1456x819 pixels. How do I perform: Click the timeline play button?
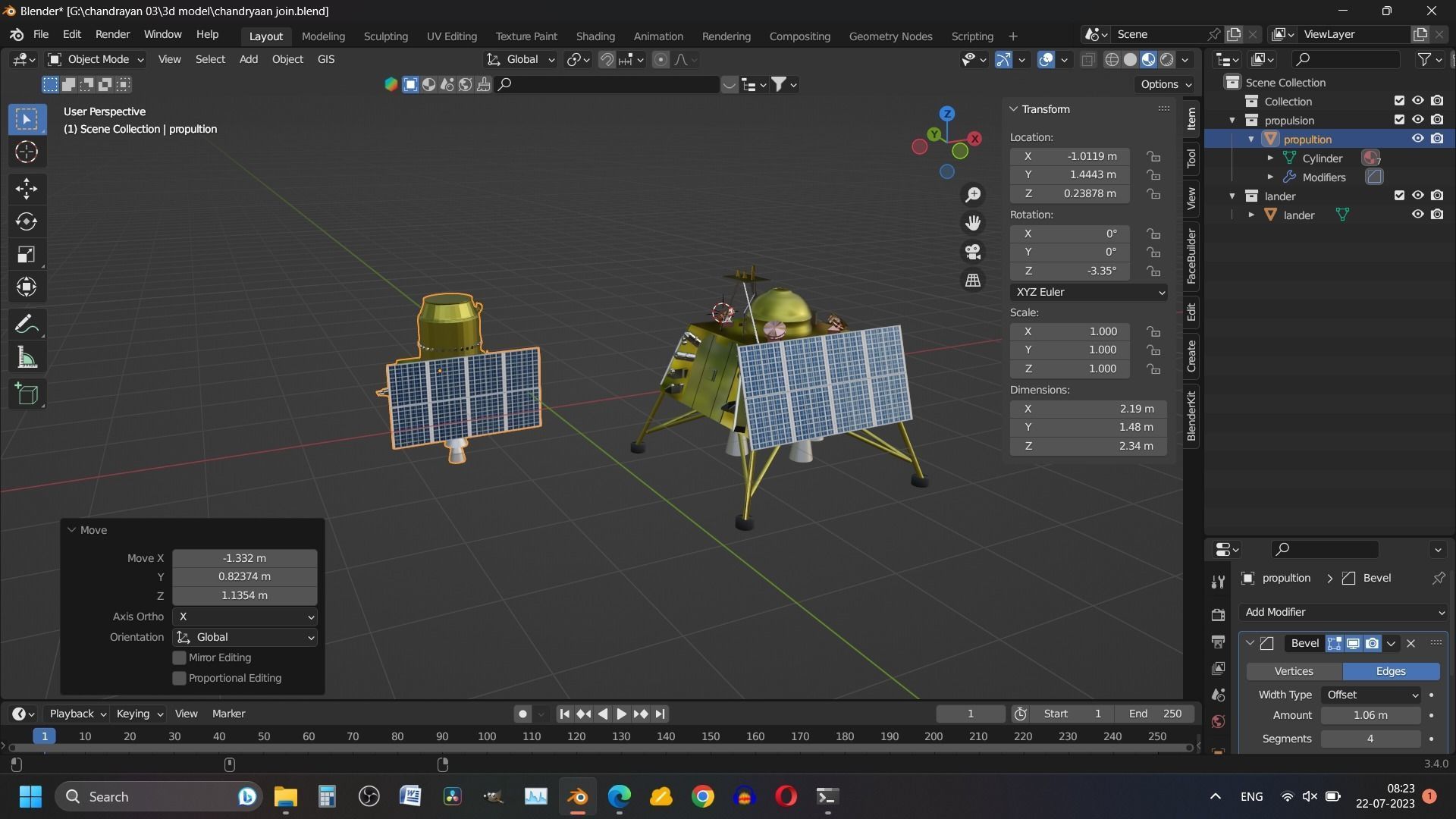[621, 714]
